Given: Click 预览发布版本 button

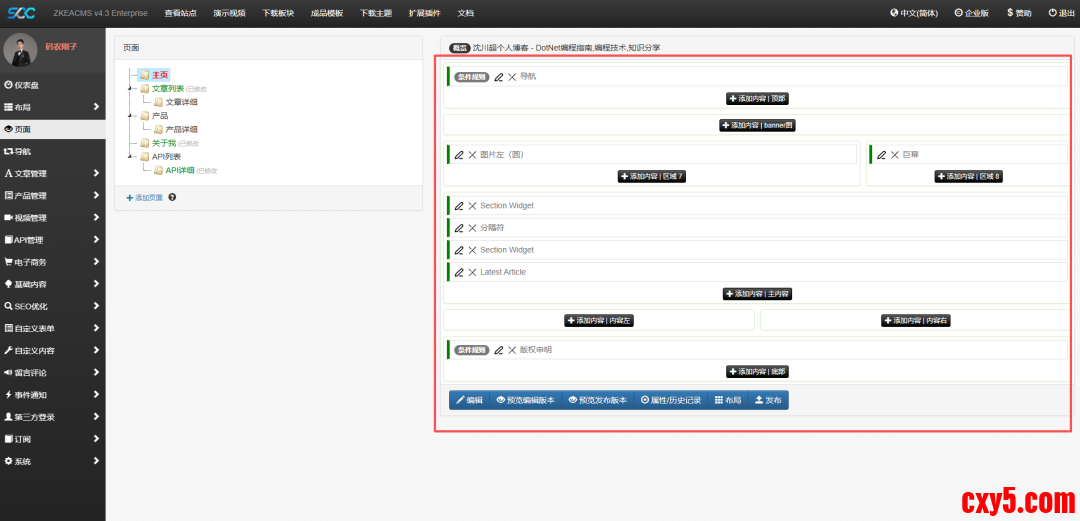Looking at the screenshot, I should coord(597,400).
